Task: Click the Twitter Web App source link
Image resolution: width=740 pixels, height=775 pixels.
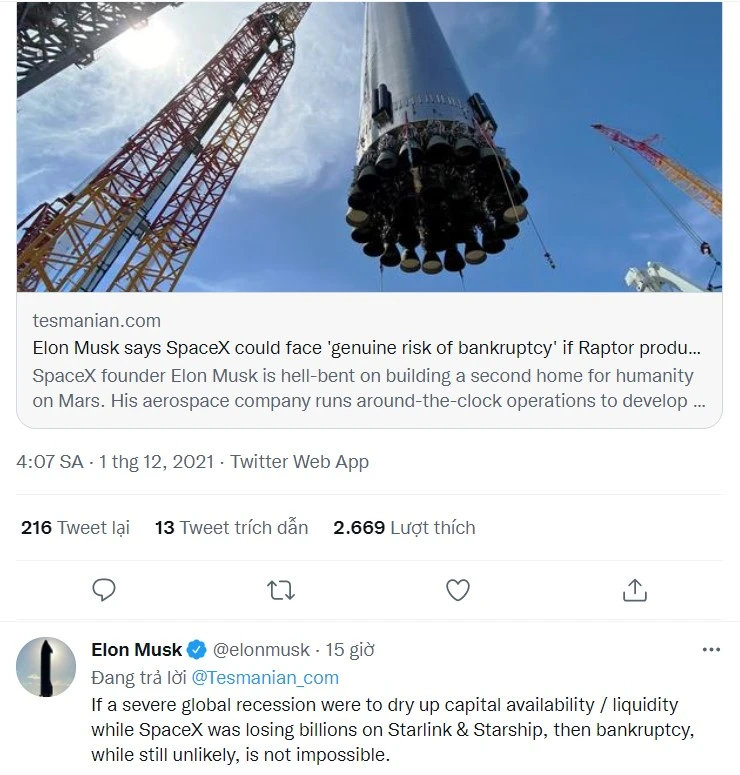Action: pos(299,462)
